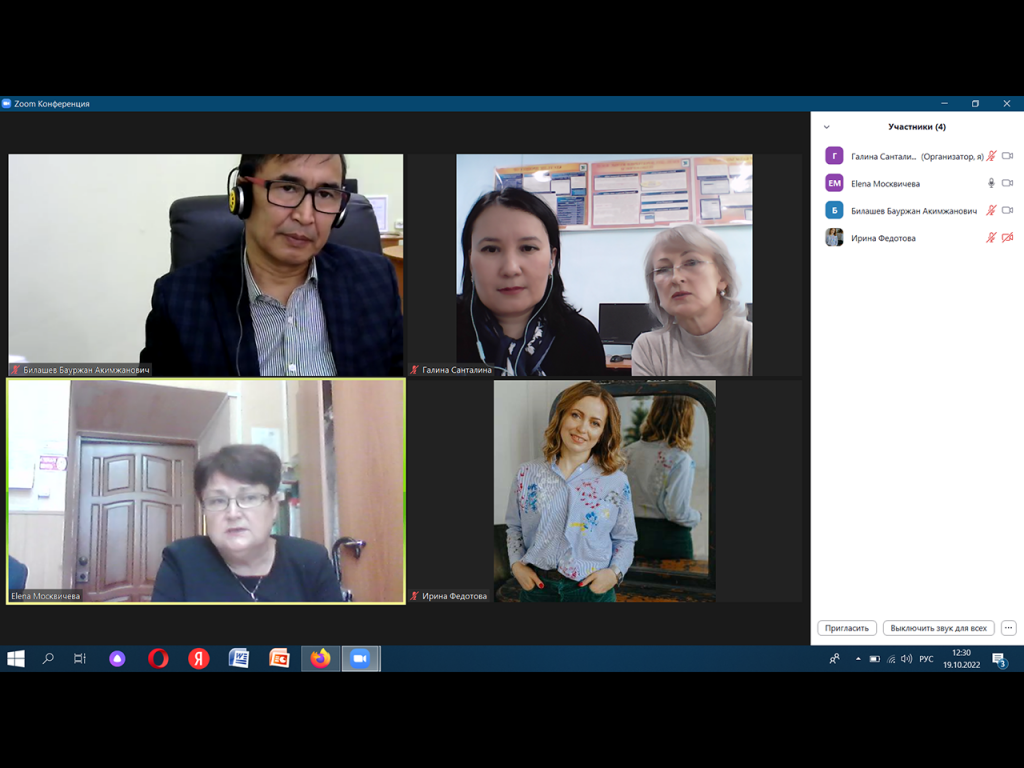Open the Opera browser from taskbar
The height and width of the screenshot is (768, 1024).
pyautogui.click(x=158, y=658)
